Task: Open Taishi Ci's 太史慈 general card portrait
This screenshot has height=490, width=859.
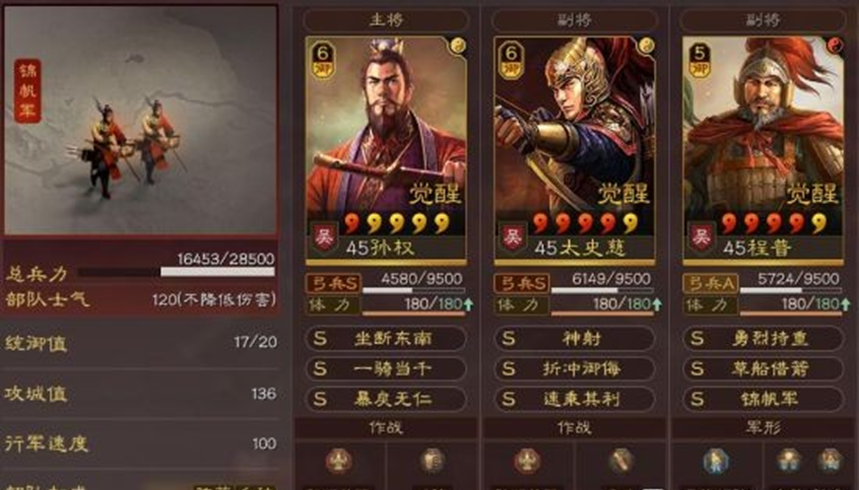Action: (574, 151)
